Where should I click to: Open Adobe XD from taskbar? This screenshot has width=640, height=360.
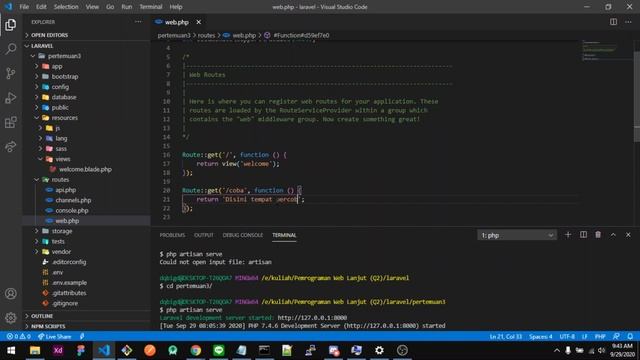click(x=58, y=350)
